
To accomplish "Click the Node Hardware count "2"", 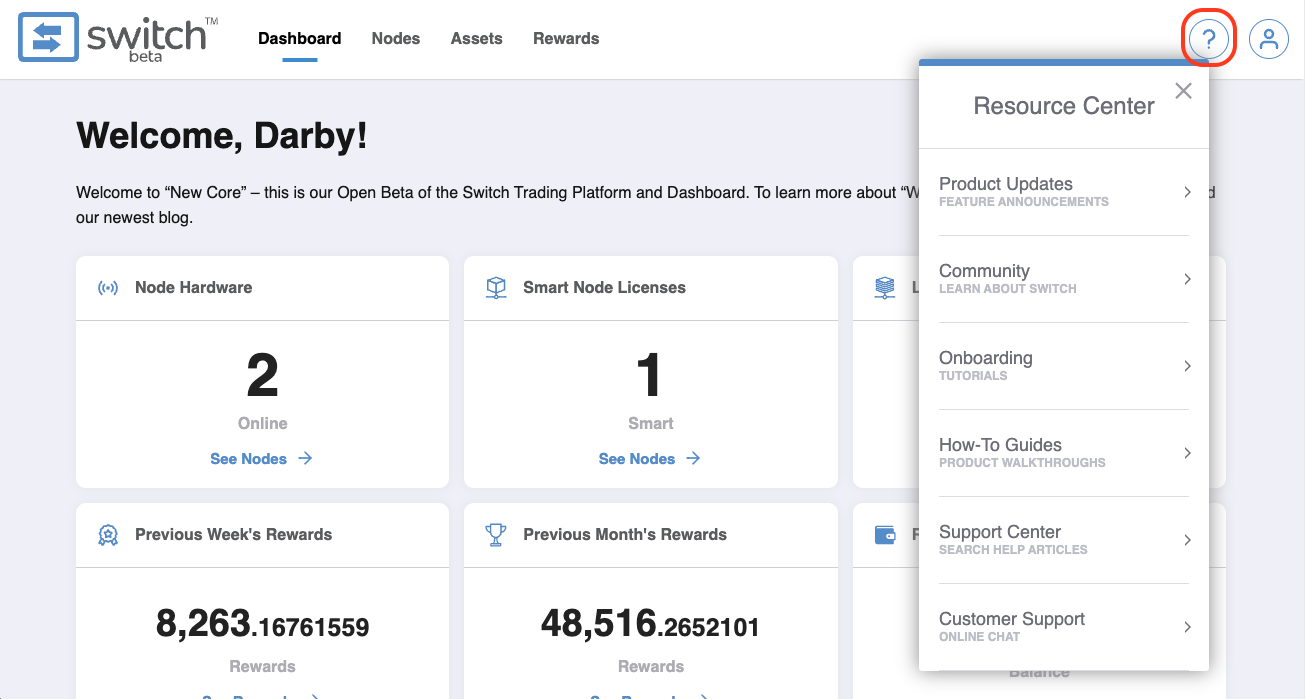I will 263,376.
